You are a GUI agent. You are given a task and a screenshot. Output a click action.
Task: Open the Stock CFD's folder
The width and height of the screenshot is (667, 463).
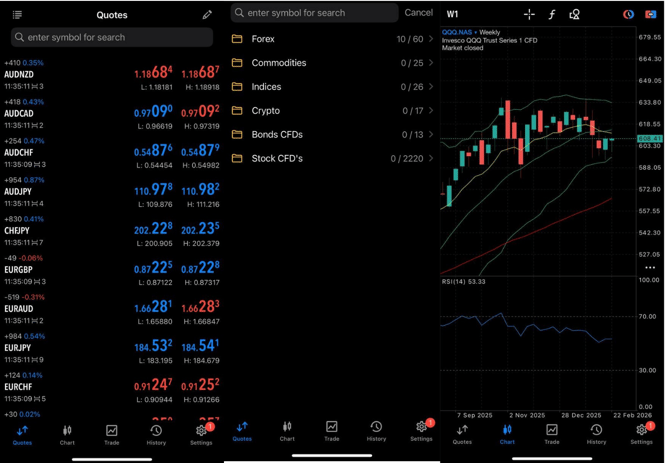coord(333,158)
